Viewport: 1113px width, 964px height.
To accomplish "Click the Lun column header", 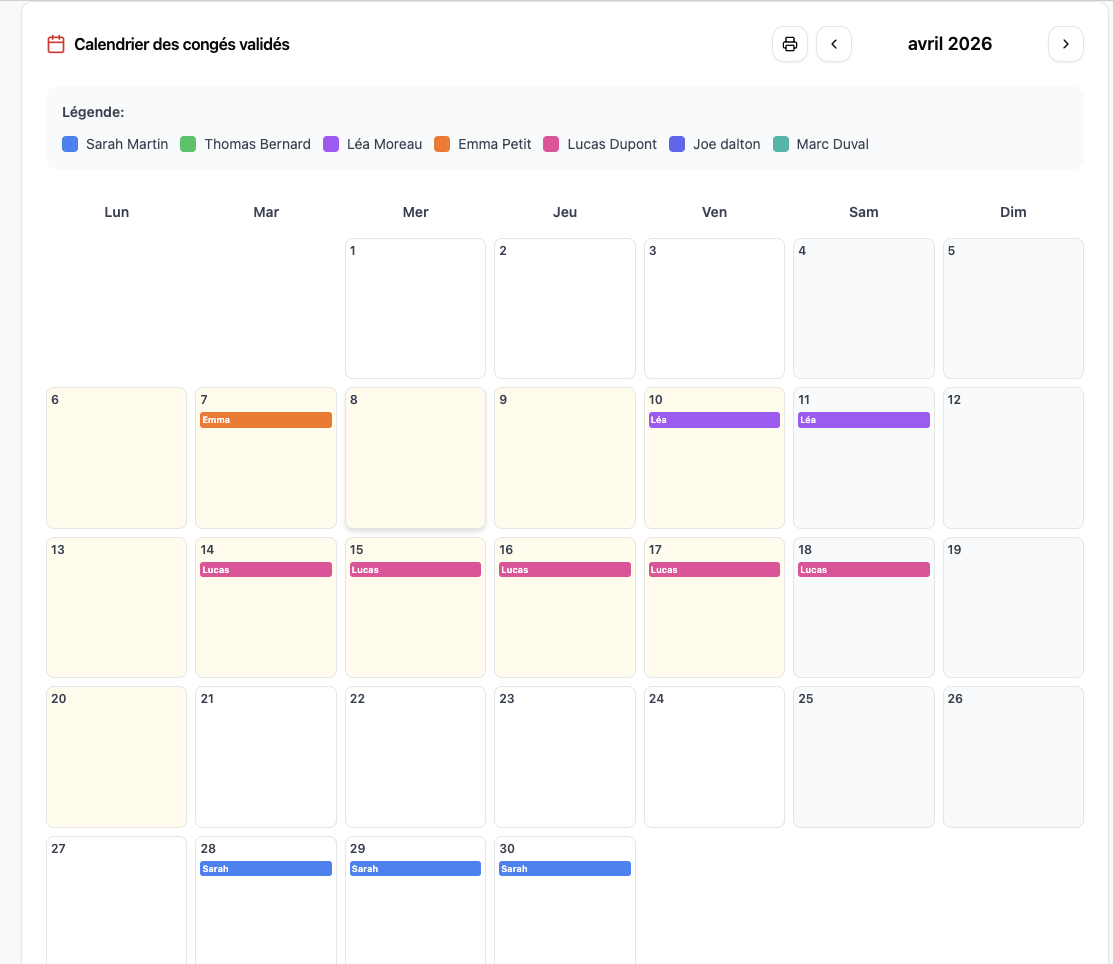I will 116,212.
